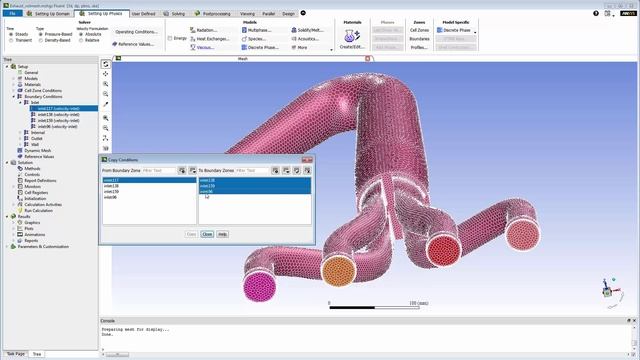Select inlet96 in the From Boundary Zone list
Image resolution: width=640 pixels, height=360 pixels.
click(x=149, y=197)
